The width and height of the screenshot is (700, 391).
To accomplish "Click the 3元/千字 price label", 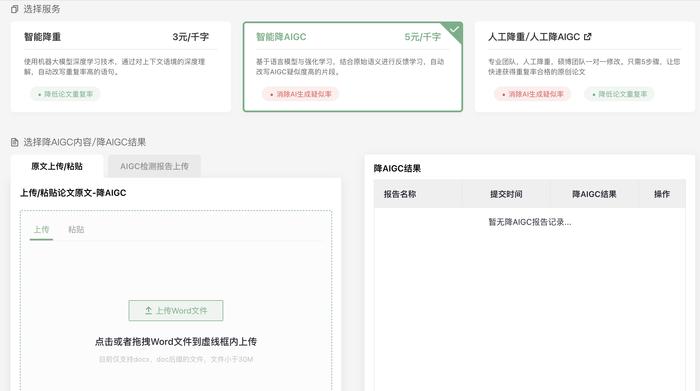I will point(191,37).
